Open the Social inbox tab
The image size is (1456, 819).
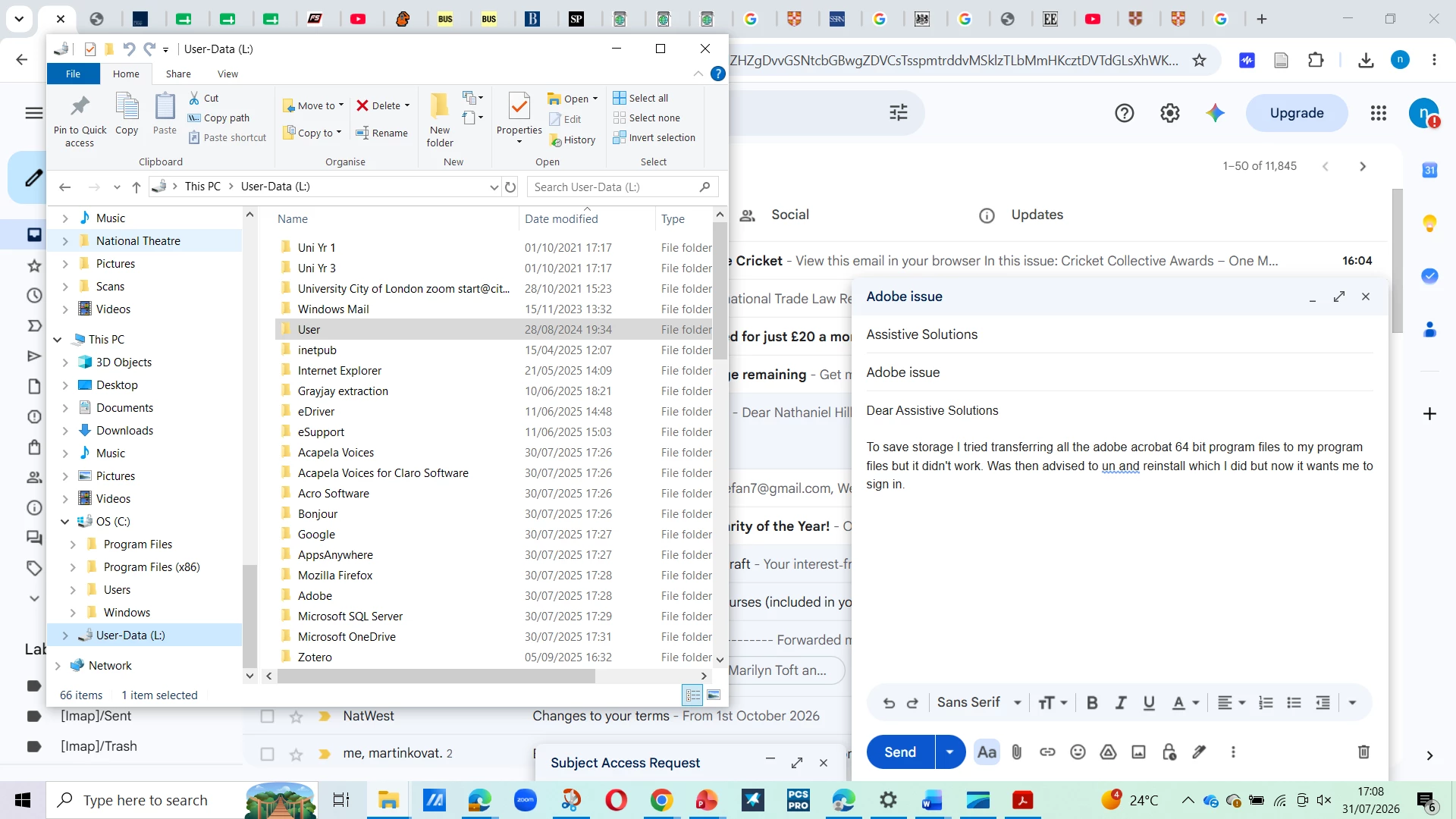tap(775, 215)
